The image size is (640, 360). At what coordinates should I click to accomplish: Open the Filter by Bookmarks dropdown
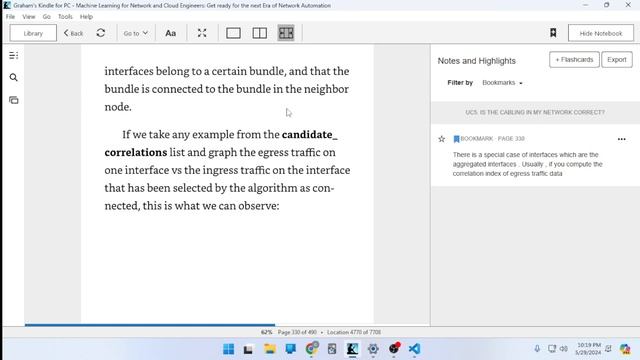point(502,82)
